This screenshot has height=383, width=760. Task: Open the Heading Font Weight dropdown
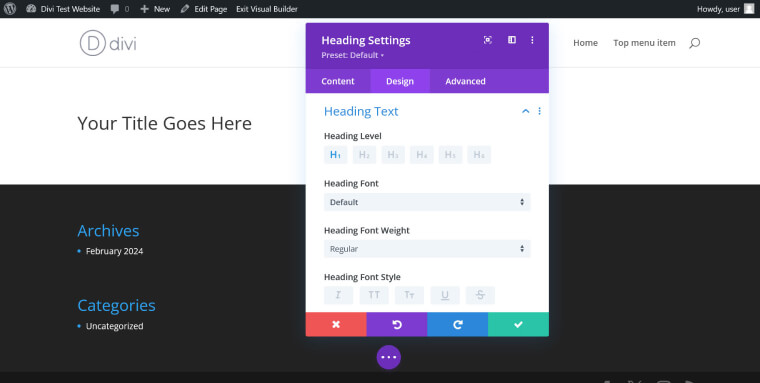(x=427, y=249)
